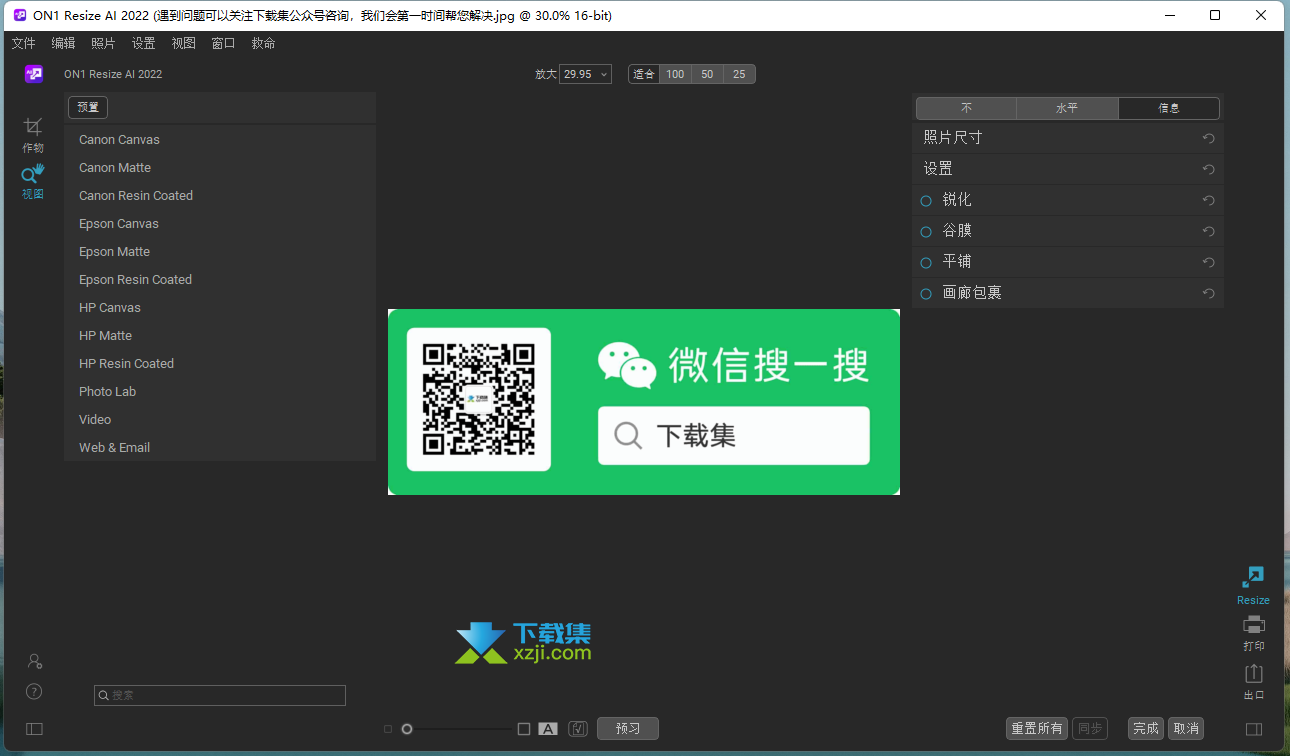1290x756 pixels.
Task: Select the Crop (作物) tool
Action: pyautogui.click(x=33, y=134)
